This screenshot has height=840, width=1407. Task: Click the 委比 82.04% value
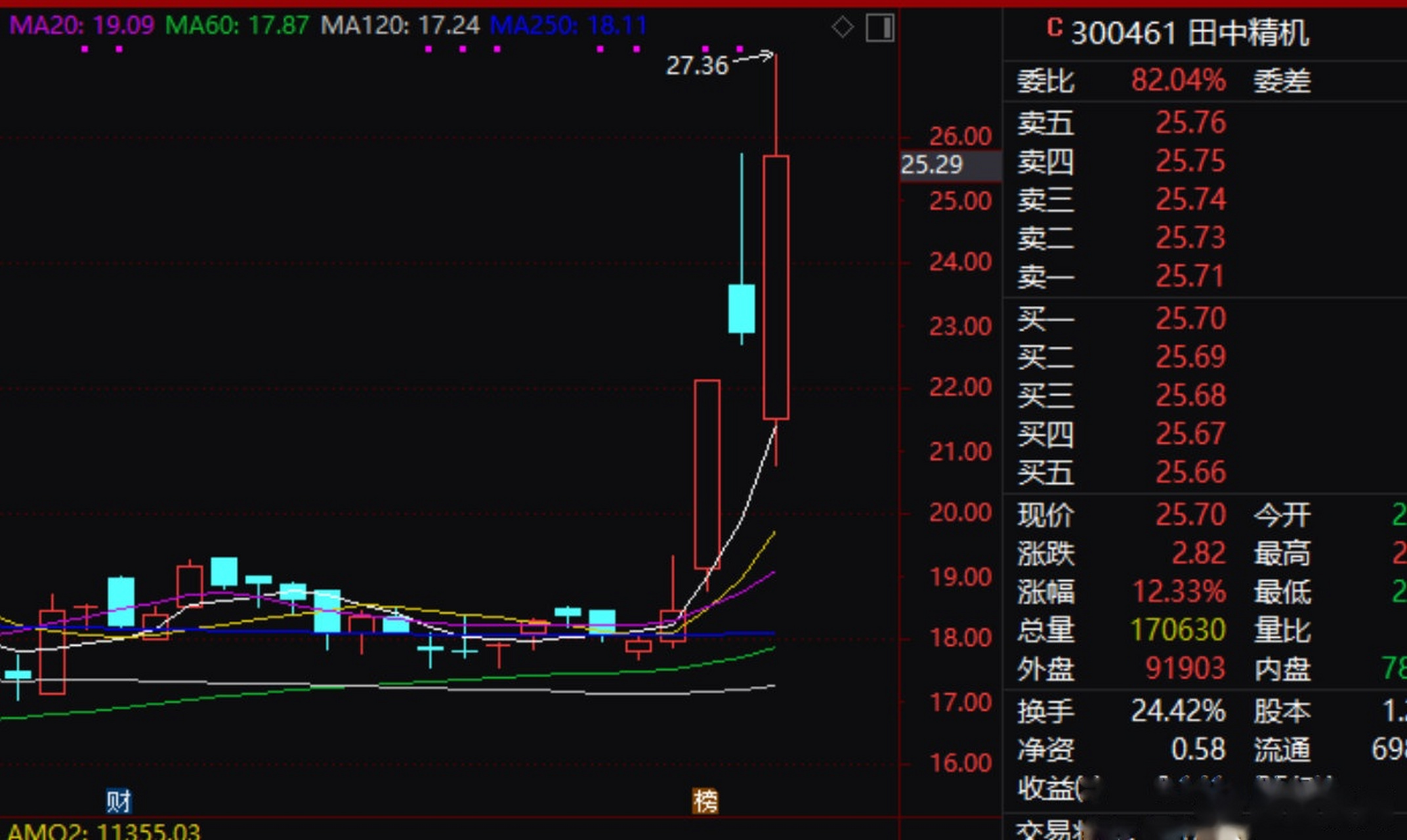coord(1178,81)
